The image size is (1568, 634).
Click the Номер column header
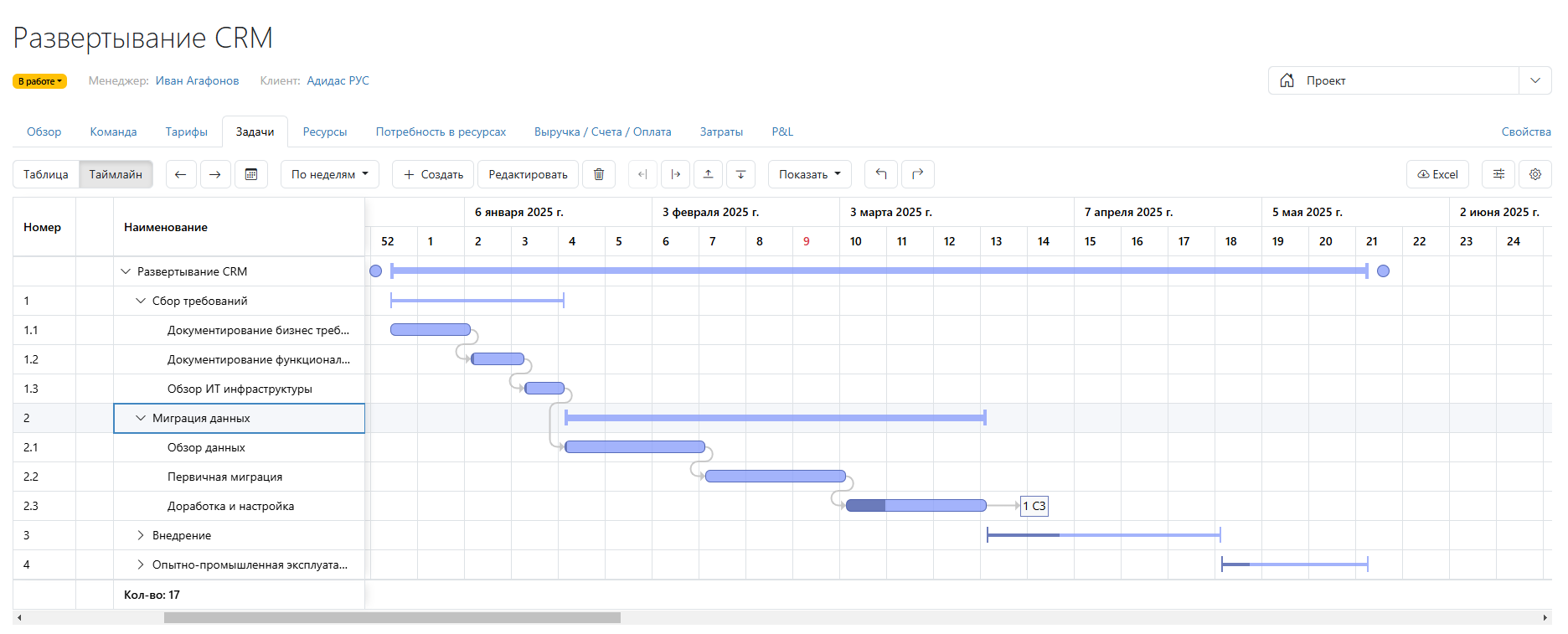tap(44, 227)
